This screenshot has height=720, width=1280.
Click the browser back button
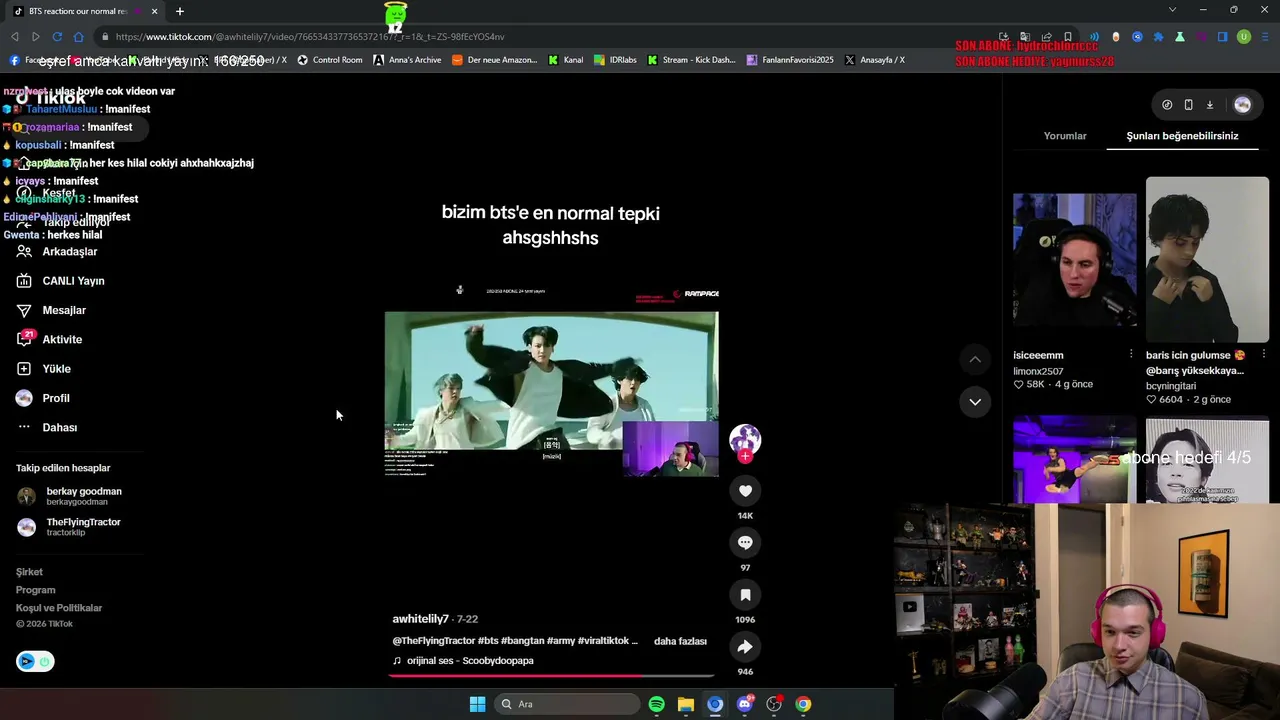tap(15, 37)
